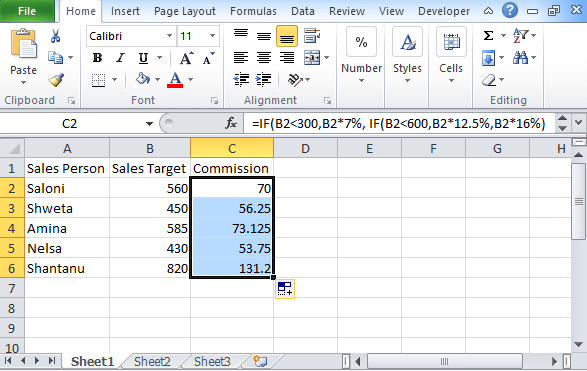Click the Increase Indent icon
587x371 pixels.
pos(264,79)
